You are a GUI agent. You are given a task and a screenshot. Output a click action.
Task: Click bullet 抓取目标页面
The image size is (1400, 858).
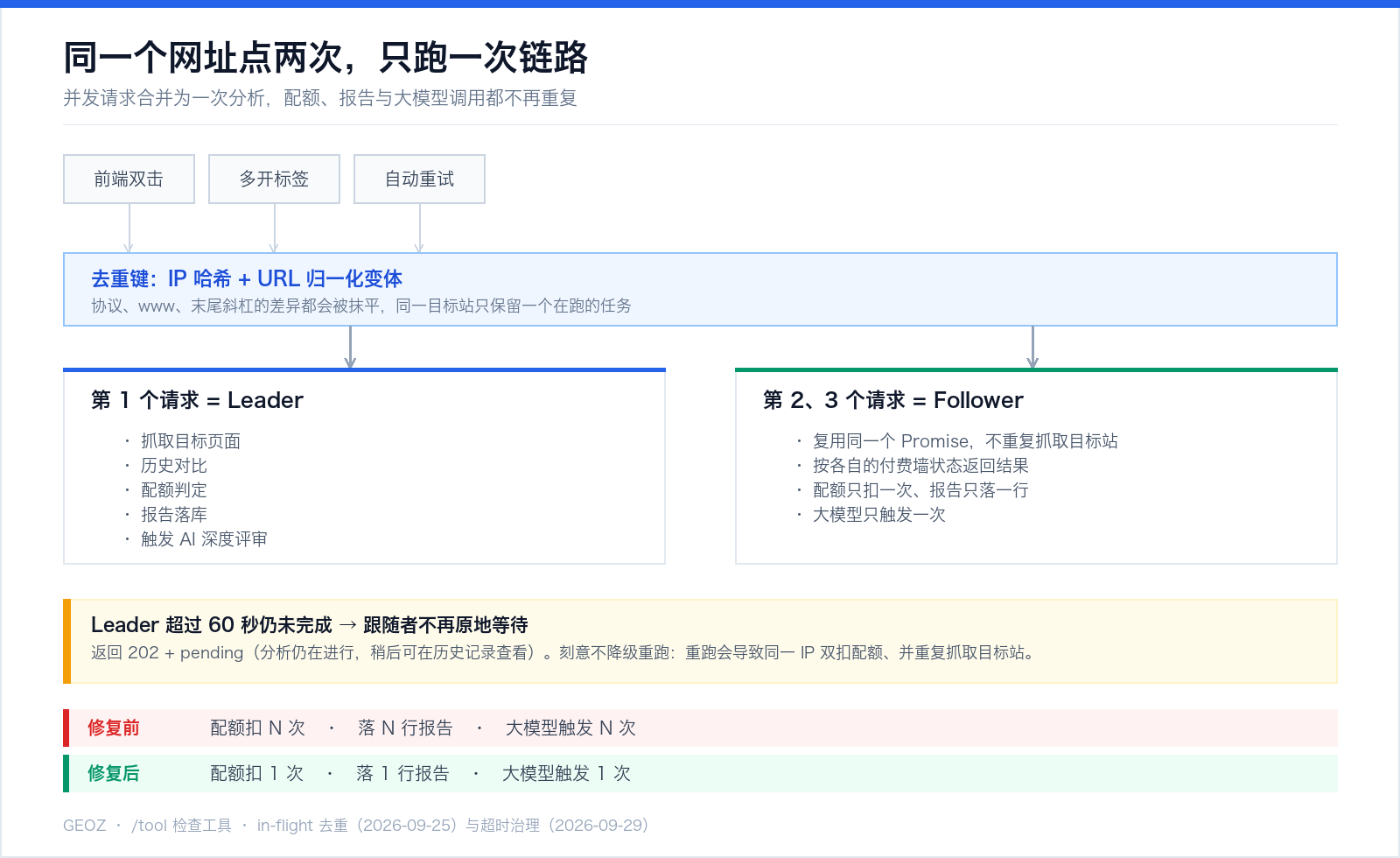pos(191,441)
